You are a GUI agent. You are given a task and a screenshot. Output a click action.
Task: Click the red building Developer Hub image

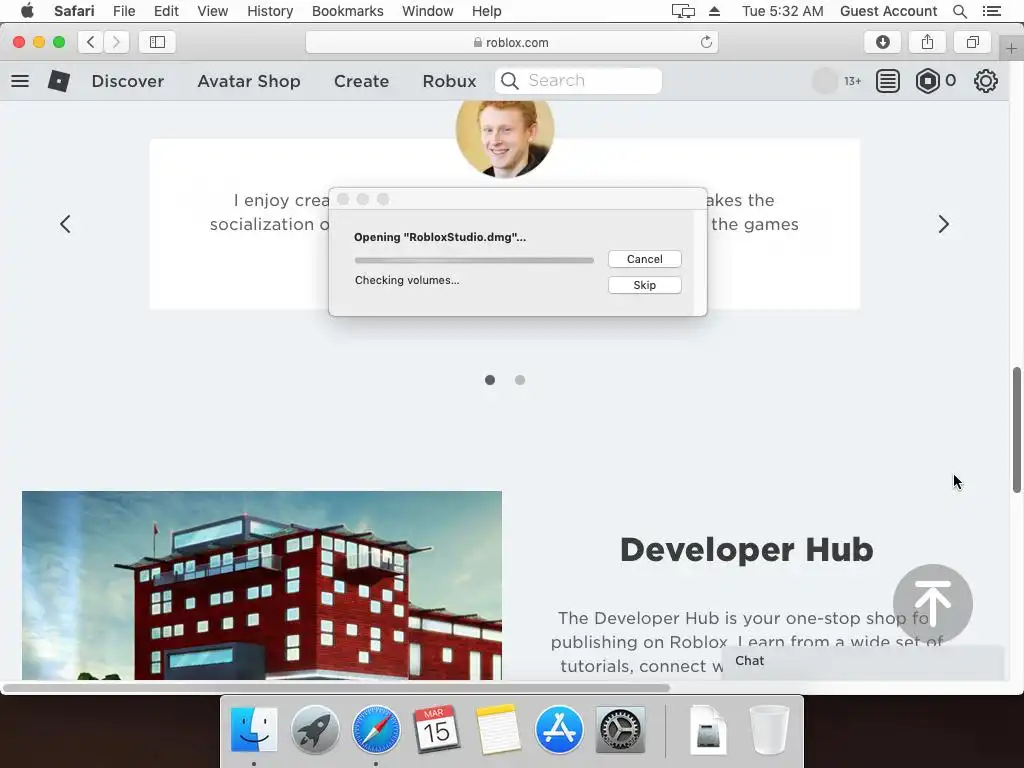click(262, 585)
